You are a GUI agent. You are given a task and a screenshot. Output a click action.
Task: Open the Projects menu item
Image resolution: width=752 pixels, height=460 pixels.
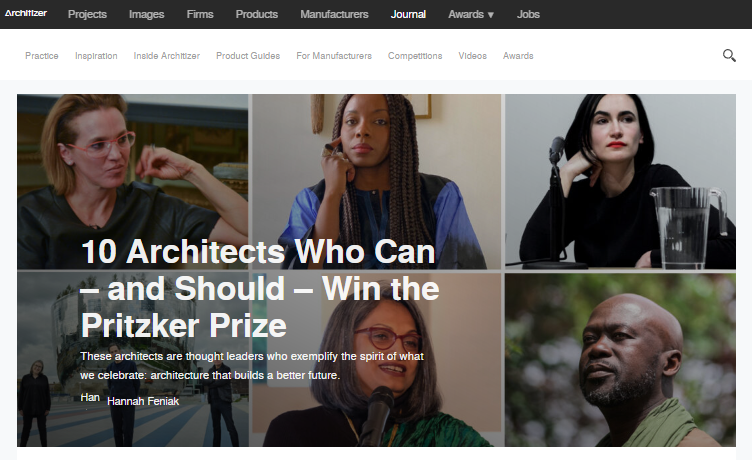[87, 14]
